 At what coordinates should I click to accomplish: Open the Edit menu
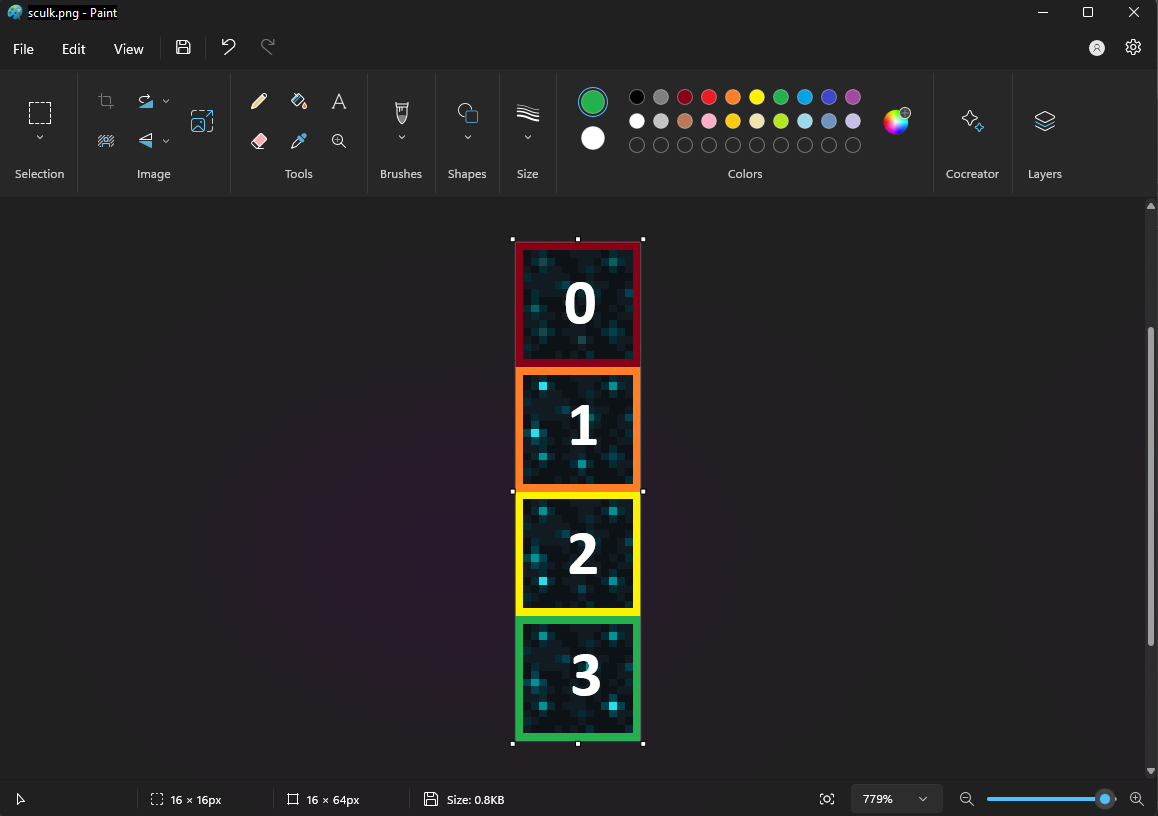point(74,49)
